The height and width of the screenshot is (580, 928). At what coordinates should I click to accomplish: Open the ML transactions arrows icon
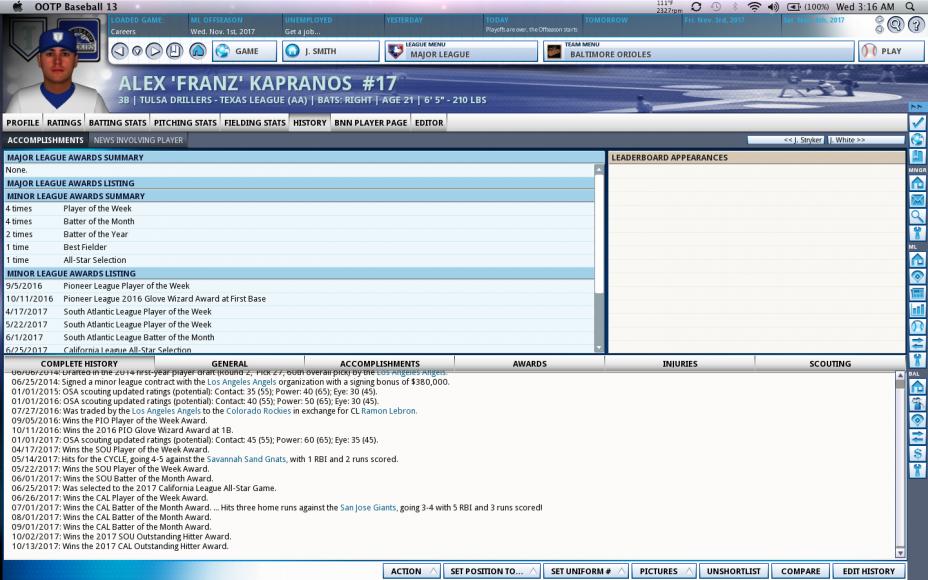pos(917,343)
